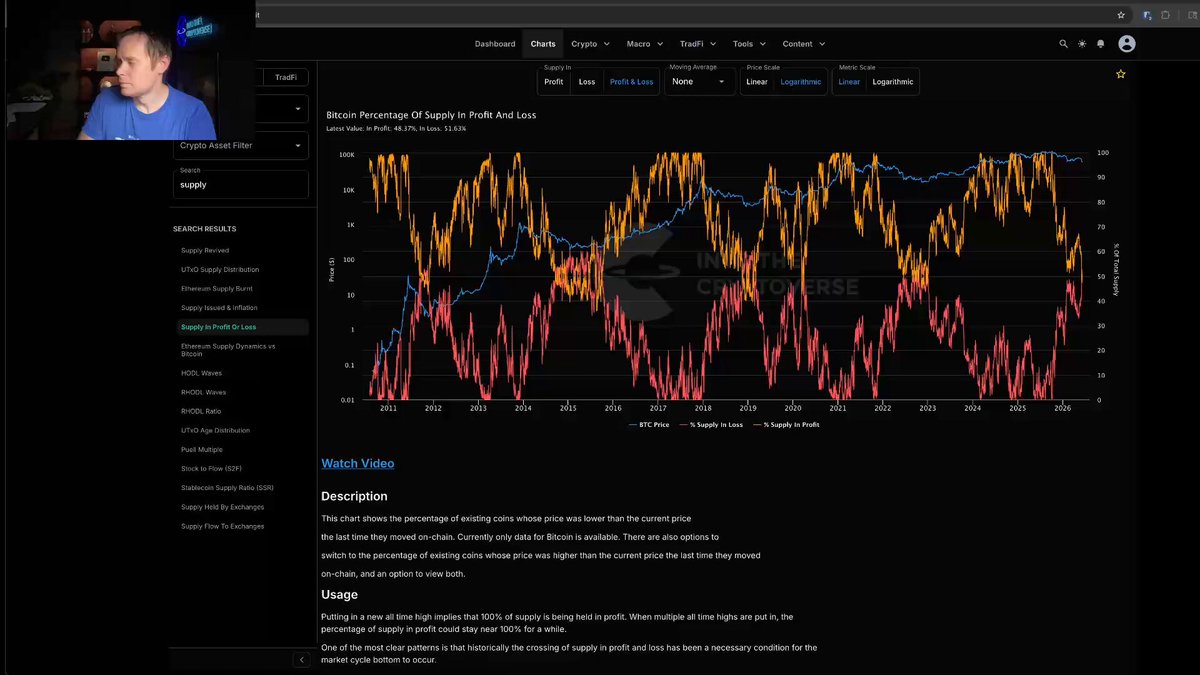The width and height of the screenshot is (1200, 675).
Task: Expand the Tools navigation menu
Action: click(749, 44)
